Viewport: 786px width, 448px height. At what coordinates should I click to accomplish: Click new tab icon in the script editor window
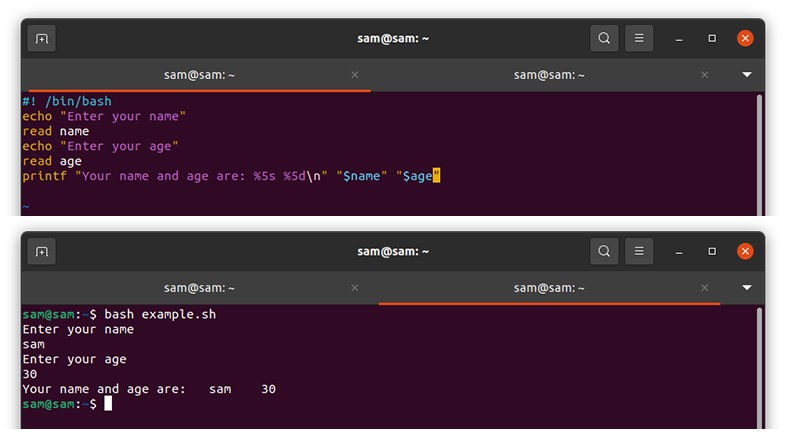(x=42, y=39)
